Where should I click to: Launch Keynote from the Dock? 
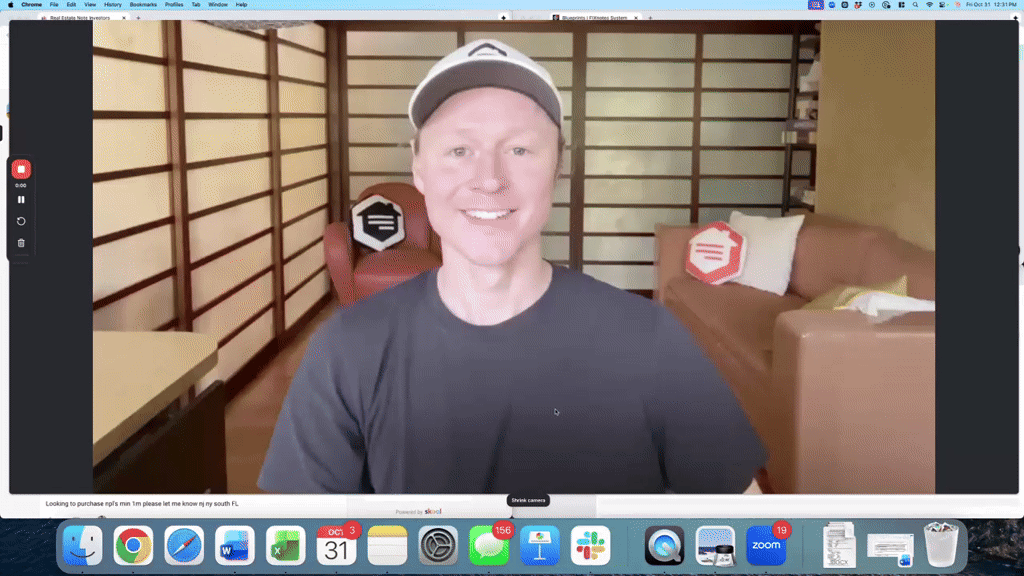539,545
